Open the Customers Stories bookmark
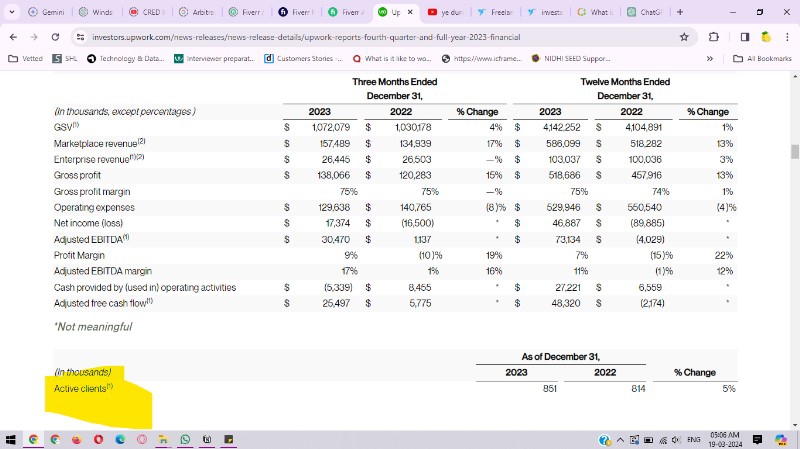This screenshot has height=449, width=800. point(300,59)
